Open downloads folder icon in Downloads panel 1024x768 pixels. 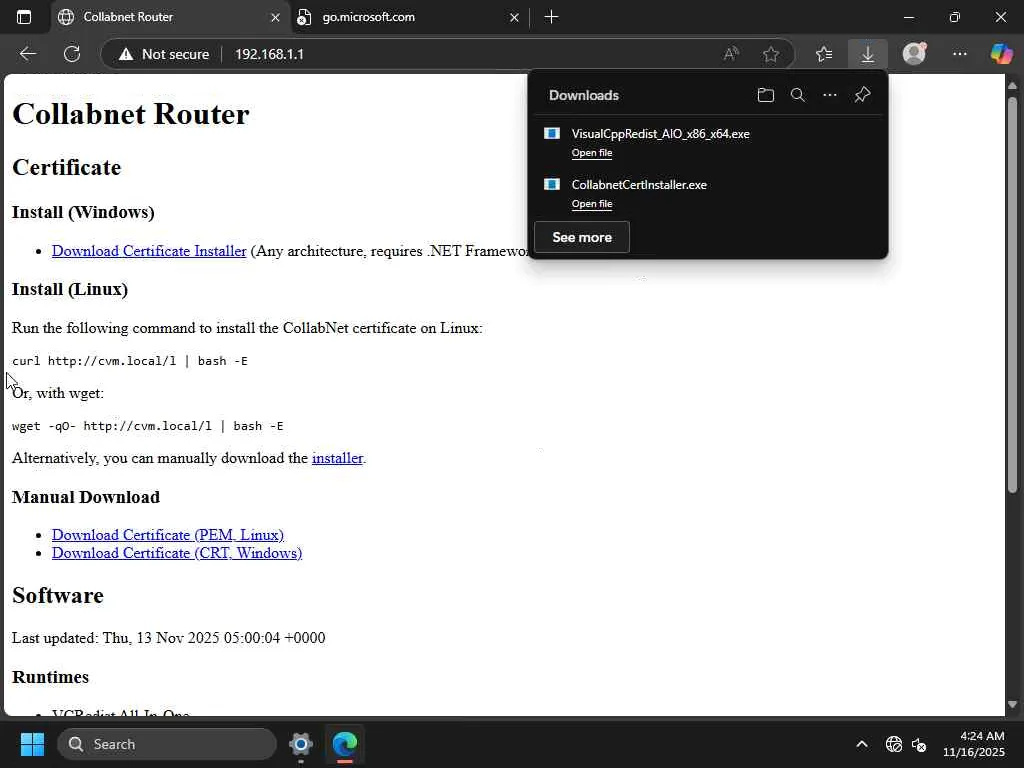point(765,95)
